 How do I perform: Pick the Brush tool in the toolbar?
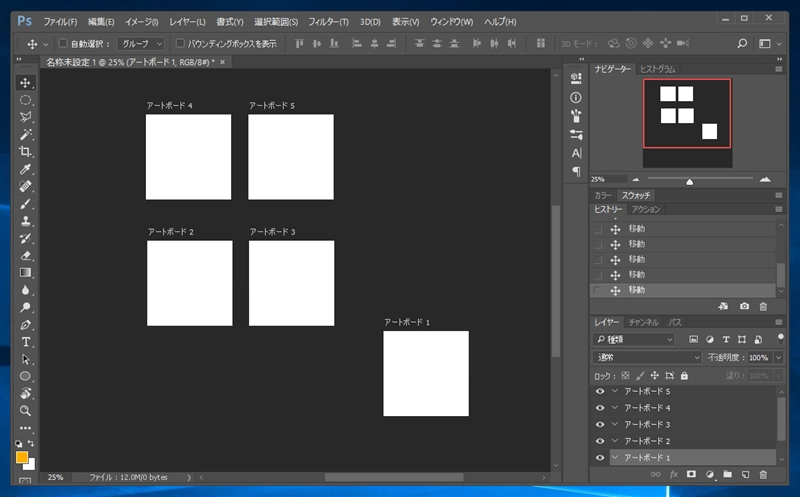click(26, 204)
